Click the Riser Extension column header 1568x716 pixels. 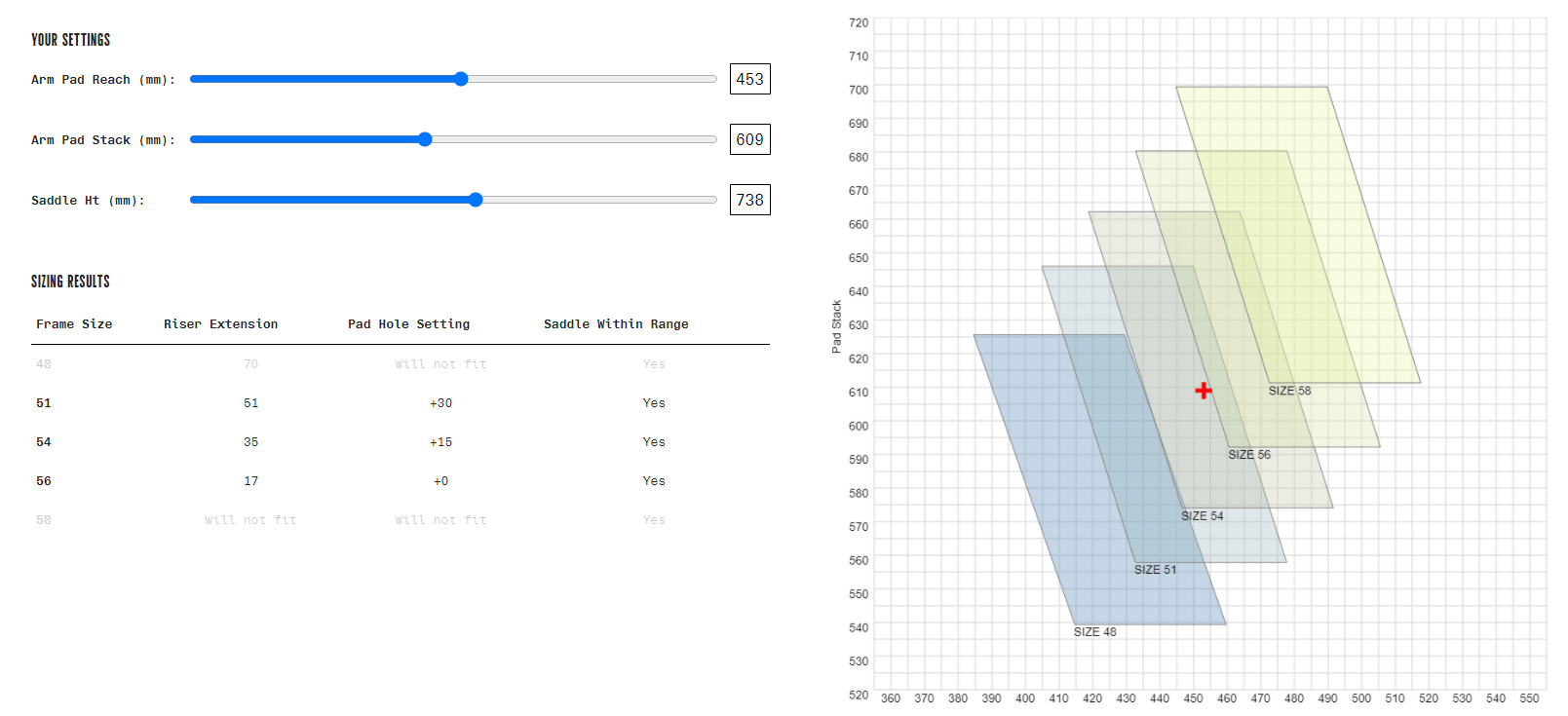tap(220, 324)
